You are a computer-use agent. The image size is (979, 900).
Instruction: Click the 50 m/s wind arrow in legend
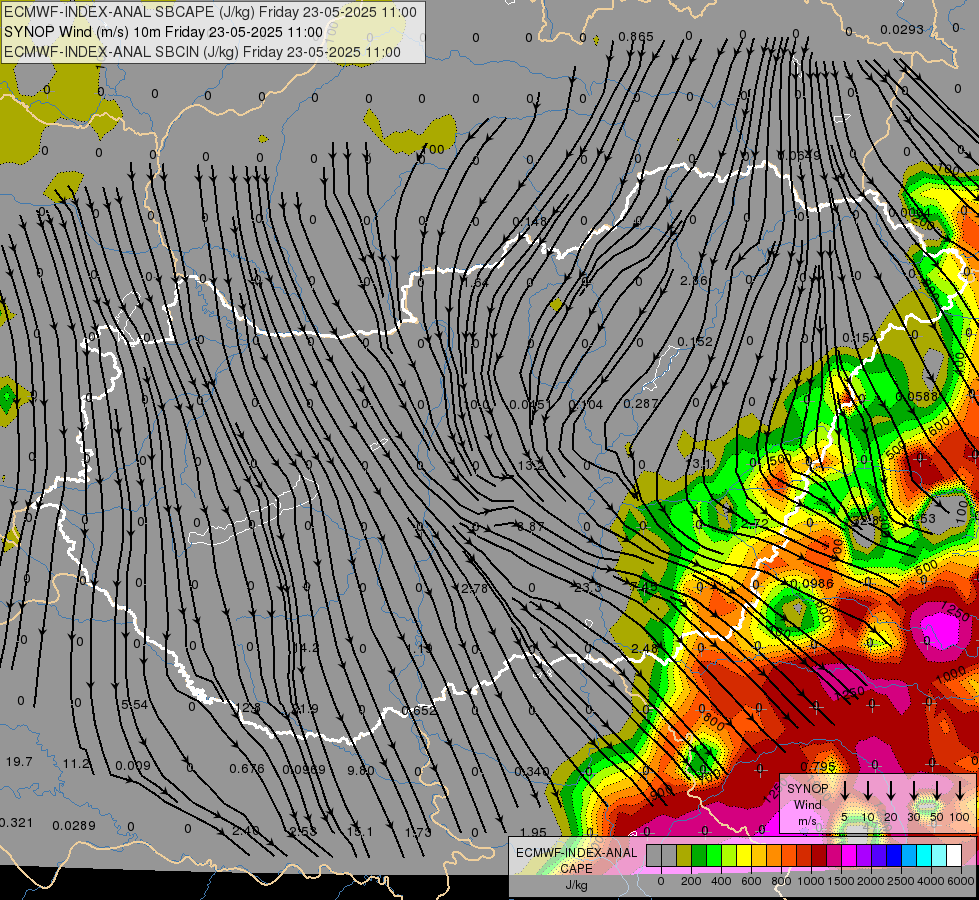pos(937,790)
